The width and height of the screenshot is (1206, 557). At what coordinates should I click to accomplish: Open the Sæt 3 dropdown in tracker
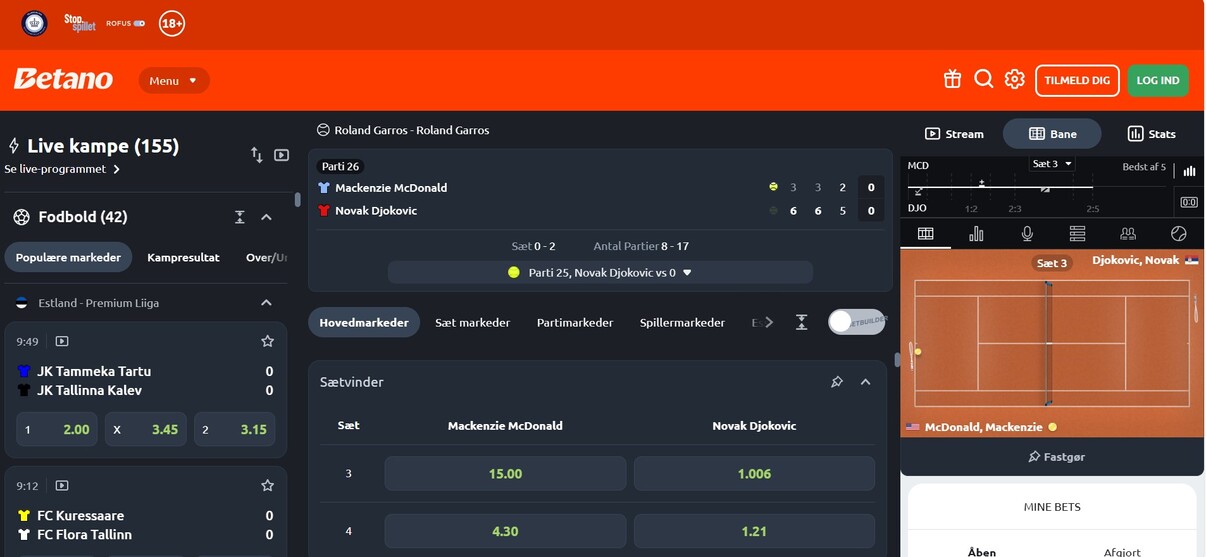click(x=1051, y=164)
